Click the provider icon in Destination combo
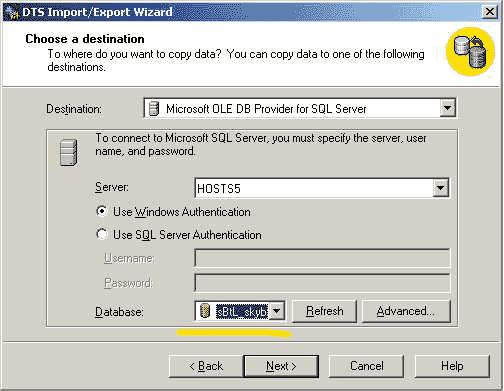This screenshot has width=504, height=391. pos(153,108)
